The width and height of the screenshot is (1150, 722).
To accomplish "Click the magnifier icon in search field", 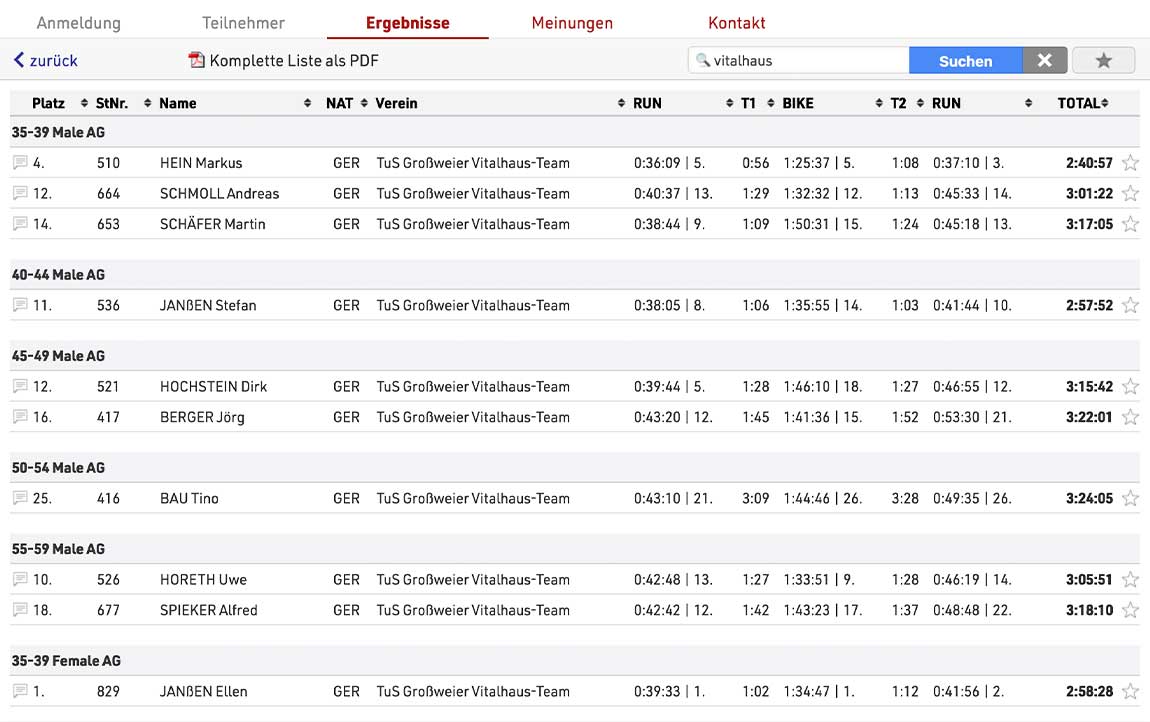I will [703, 60].
